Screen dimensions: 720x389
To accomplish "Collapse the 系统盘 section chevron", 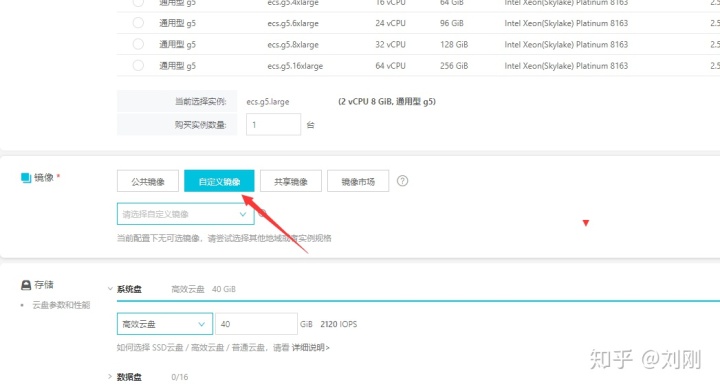I will pyautogui.click(x=110, y=289).
